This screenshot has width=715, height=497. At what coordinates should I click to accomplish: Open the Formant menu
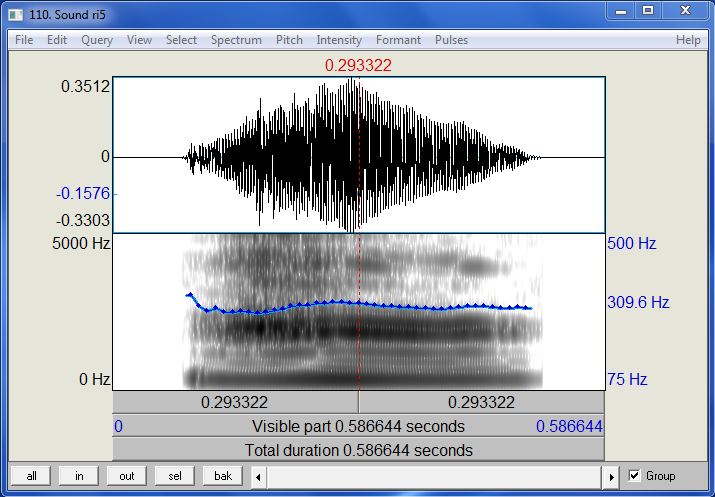[398, 40]
